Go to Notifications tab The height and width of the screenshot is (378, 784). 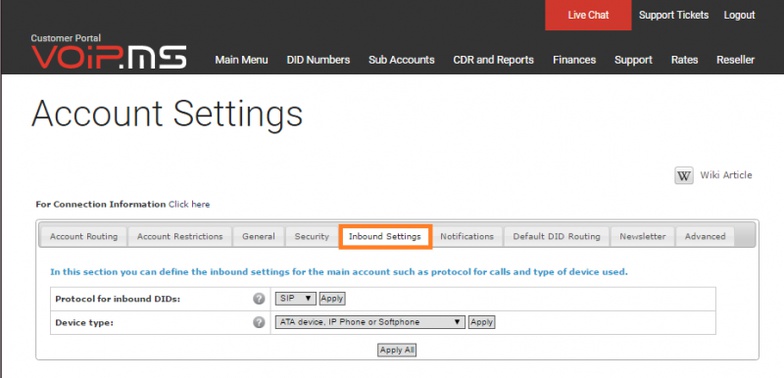tap(467, 236)
